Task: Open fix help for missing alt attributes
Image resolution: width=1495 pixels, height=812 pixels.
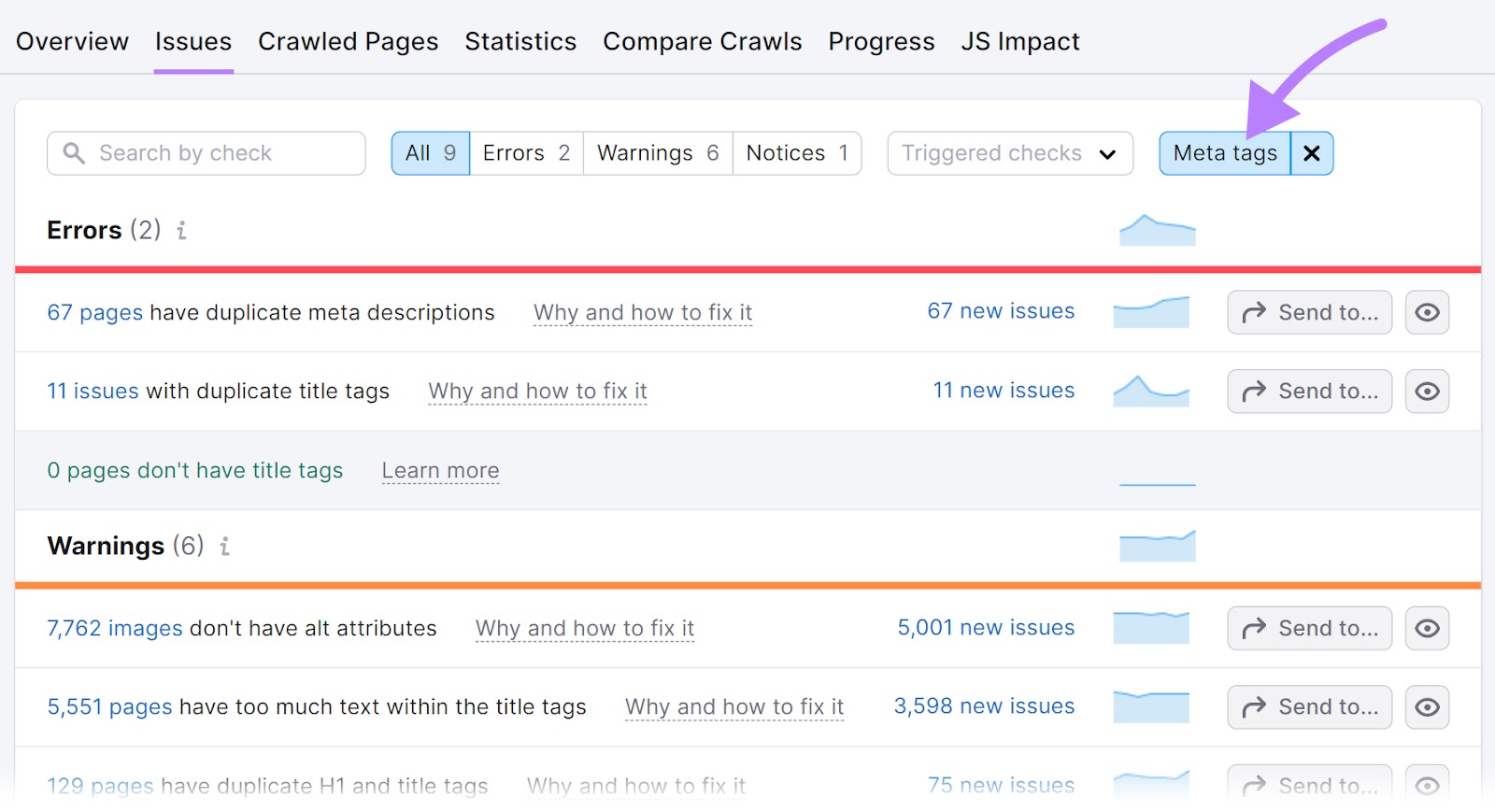Action: 585,628
